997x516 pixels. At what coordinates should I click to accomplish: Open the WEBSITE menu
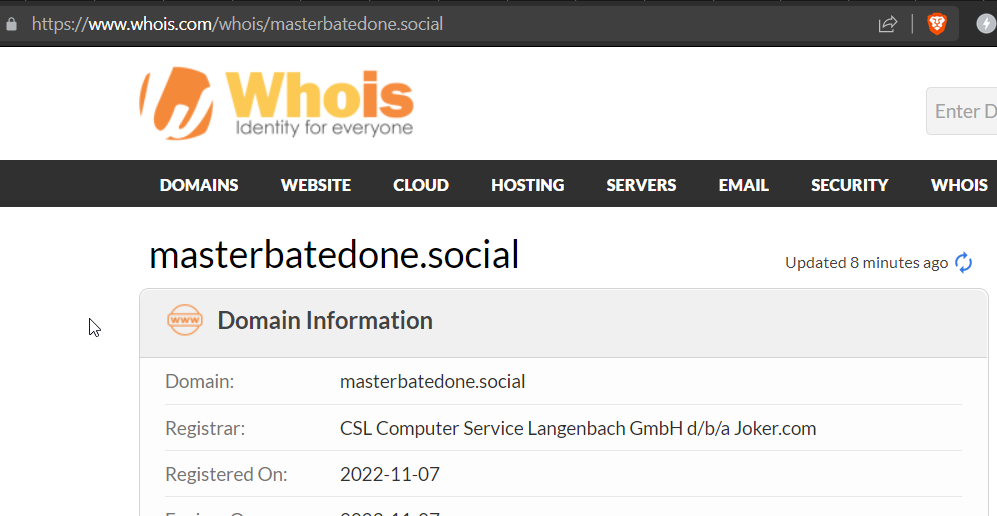316,185
